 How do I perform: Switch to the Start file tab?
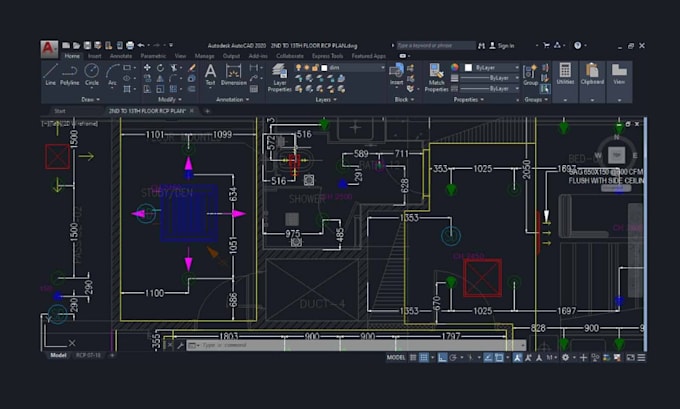tap(60, 111)
